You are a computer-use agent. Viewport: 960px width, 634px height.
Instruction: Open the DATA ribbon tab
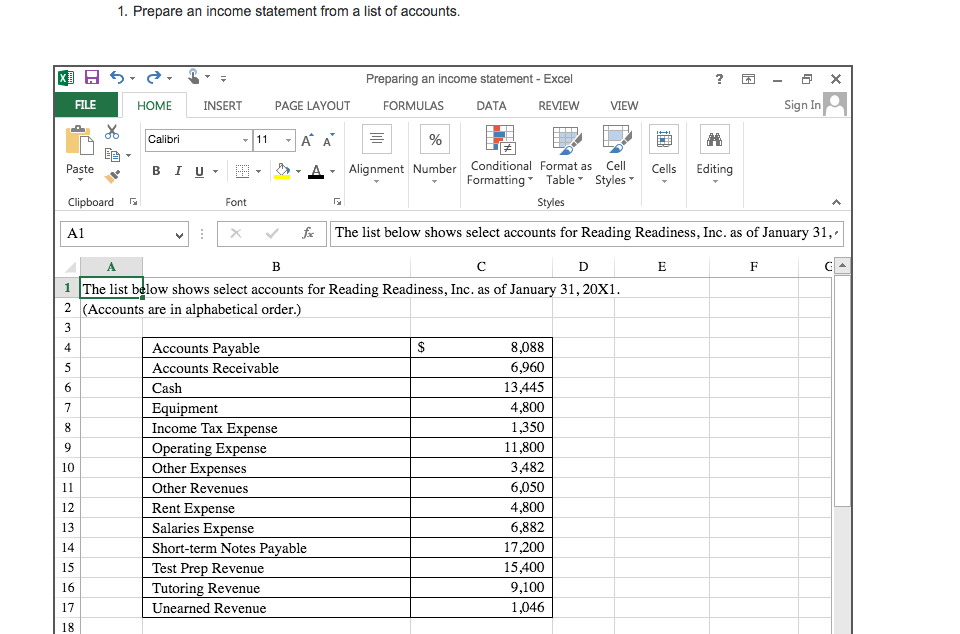(491, 105)
